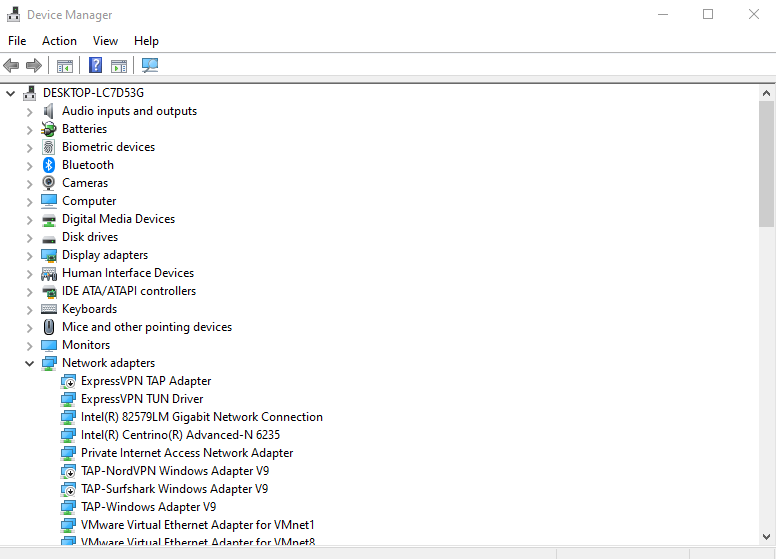This screenshot has height=559, width=776.
Task: Scan for hardware changes toolbar icon
Action: click(x=149, y=65)
